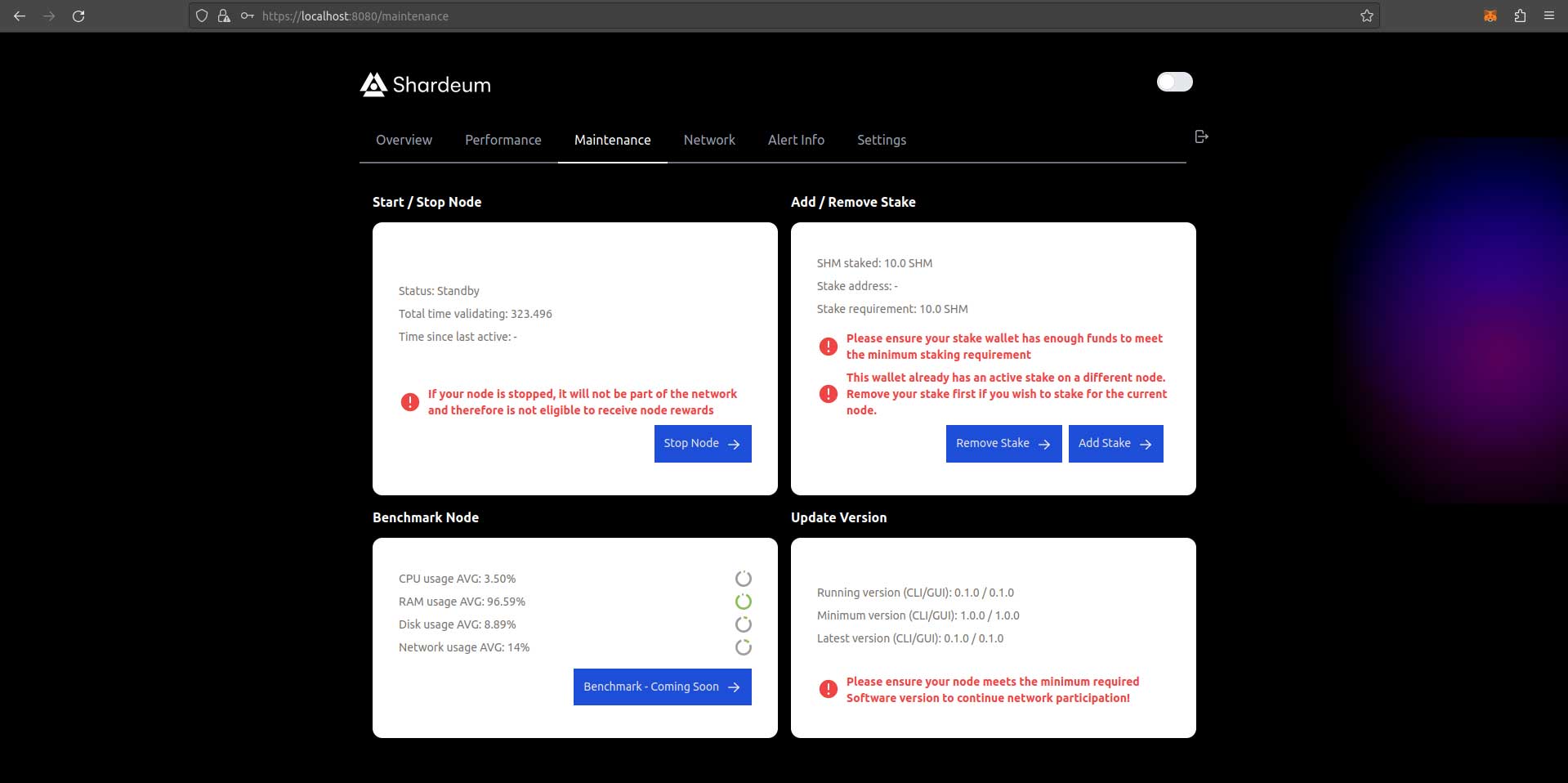Click the SHM staked: 10.0 SHM text
Image resolution: width=1568 pixels, height=783 pixels.
pyautogui.click(x=874, y=263)
